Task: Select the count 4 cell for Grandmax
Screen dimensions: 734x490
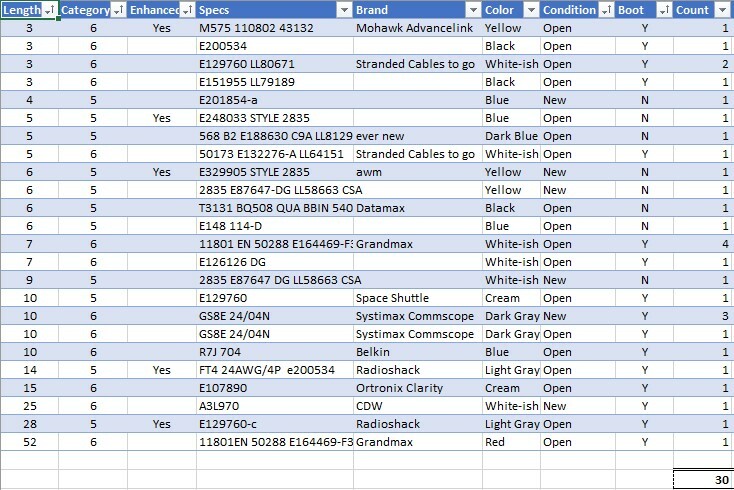Action: point(704,244)
